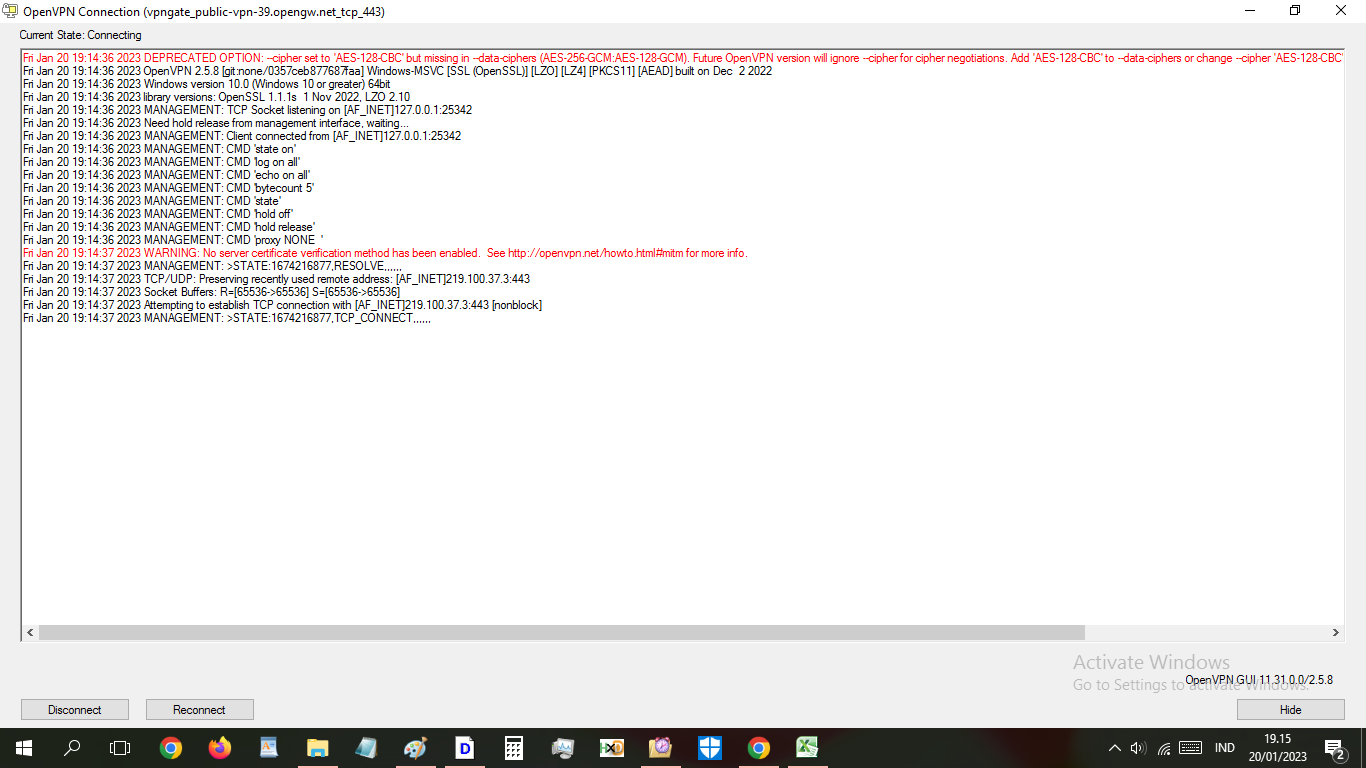Toggle the touch keyboard from the tray
This screenshot has width=1366, height=768.
pos(1190,747)
